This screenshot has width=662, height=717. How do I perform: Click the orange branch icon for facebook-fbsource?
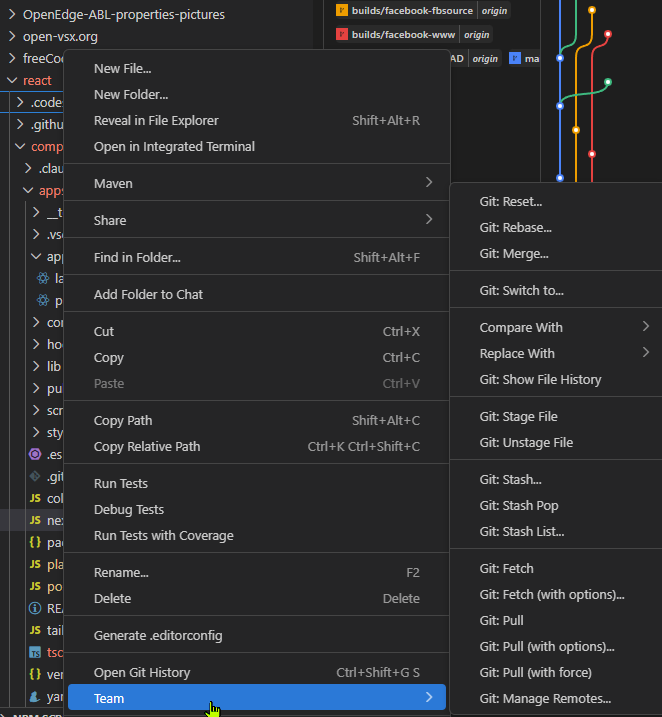[342, 10]
